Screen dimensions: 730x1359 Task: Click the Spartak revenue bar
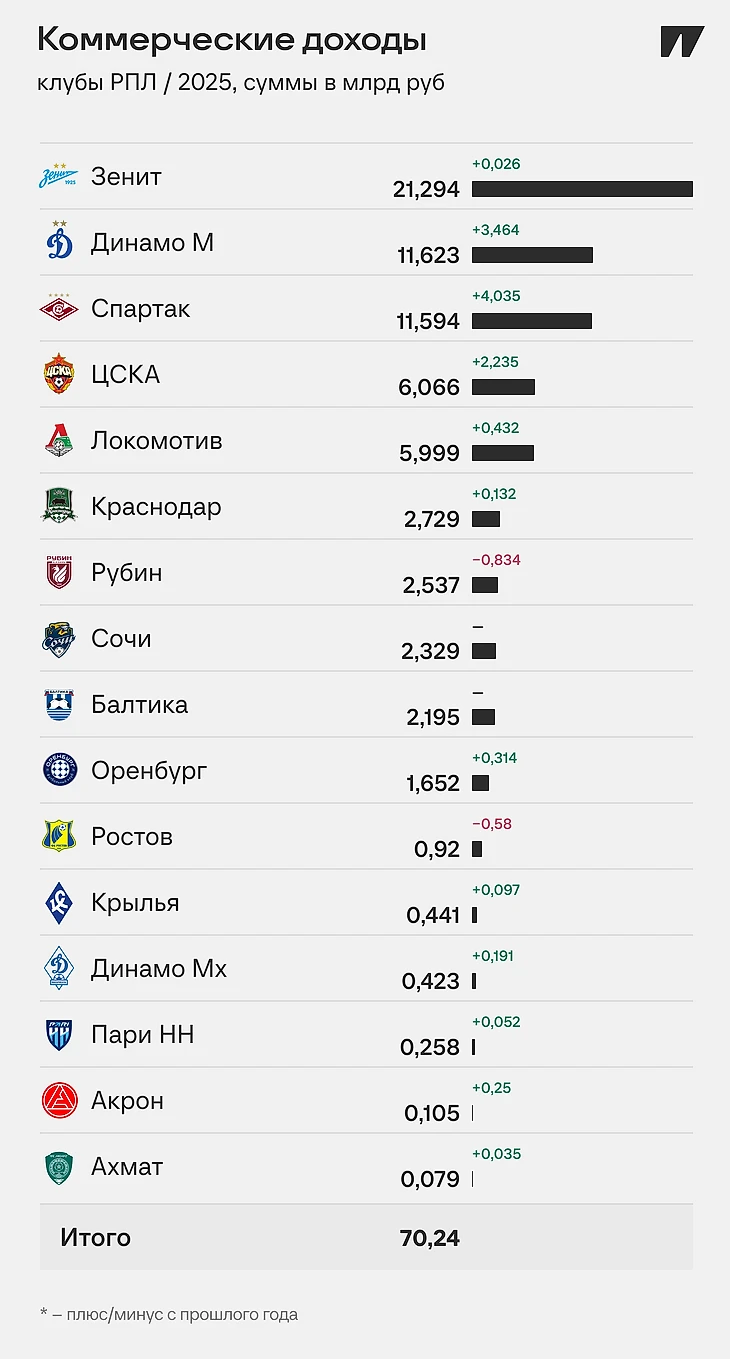point(532,321)
